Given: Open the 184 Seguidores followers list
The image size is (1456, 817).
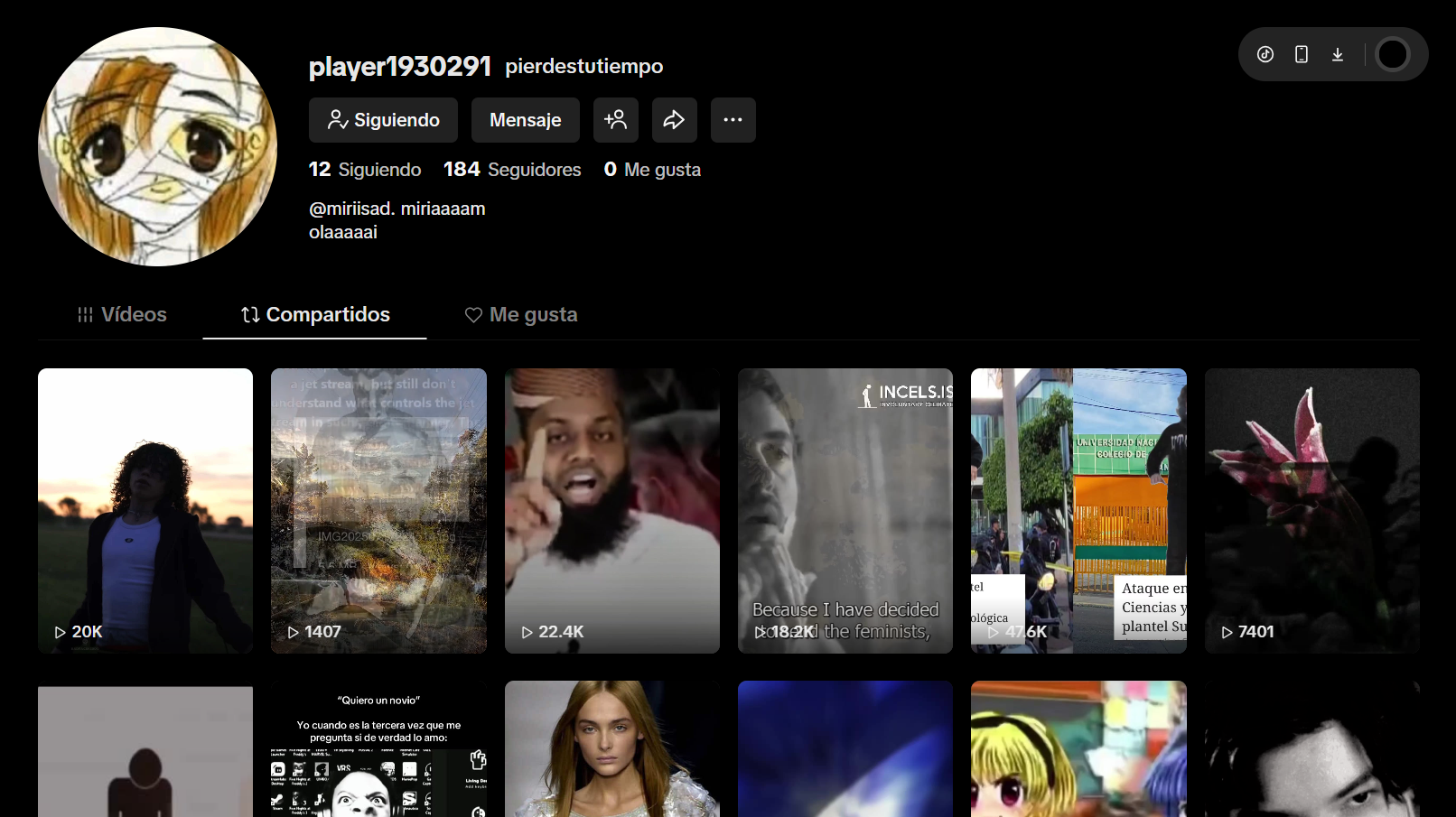Looking at the screenshot, I should [x=512, y=170].
